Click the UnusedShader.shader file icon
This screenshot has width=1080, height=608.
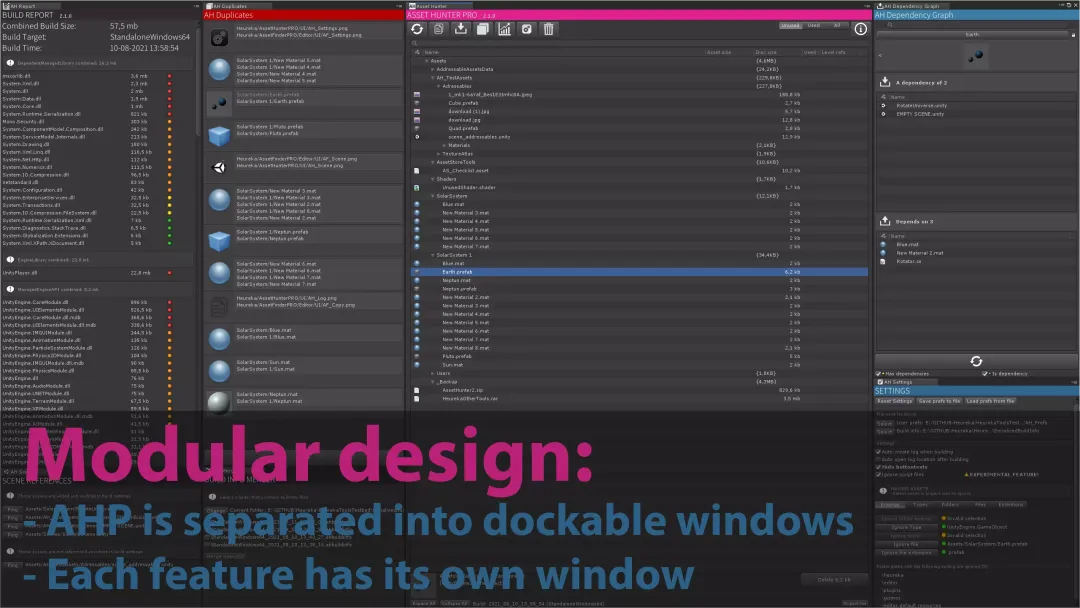tap(417, 187)
